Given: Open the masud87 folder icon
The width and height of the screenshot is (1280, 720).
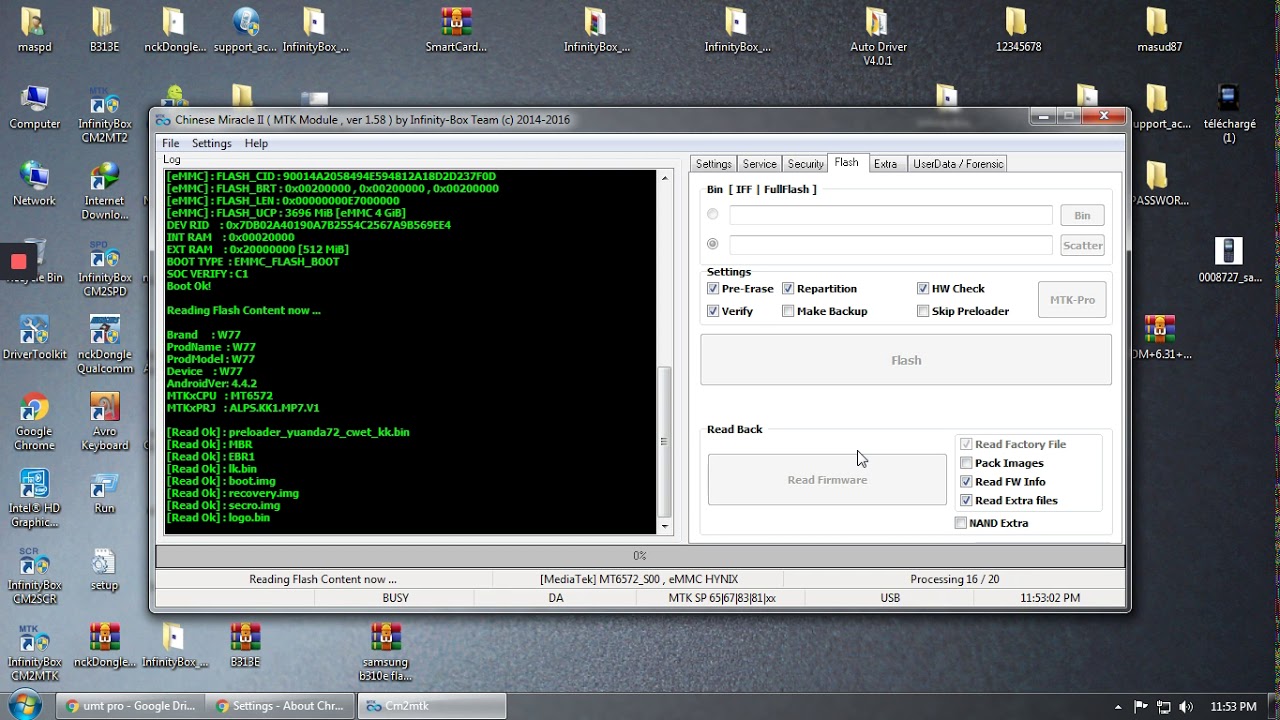Looking at the screenshot, I should click(1159, 30).
